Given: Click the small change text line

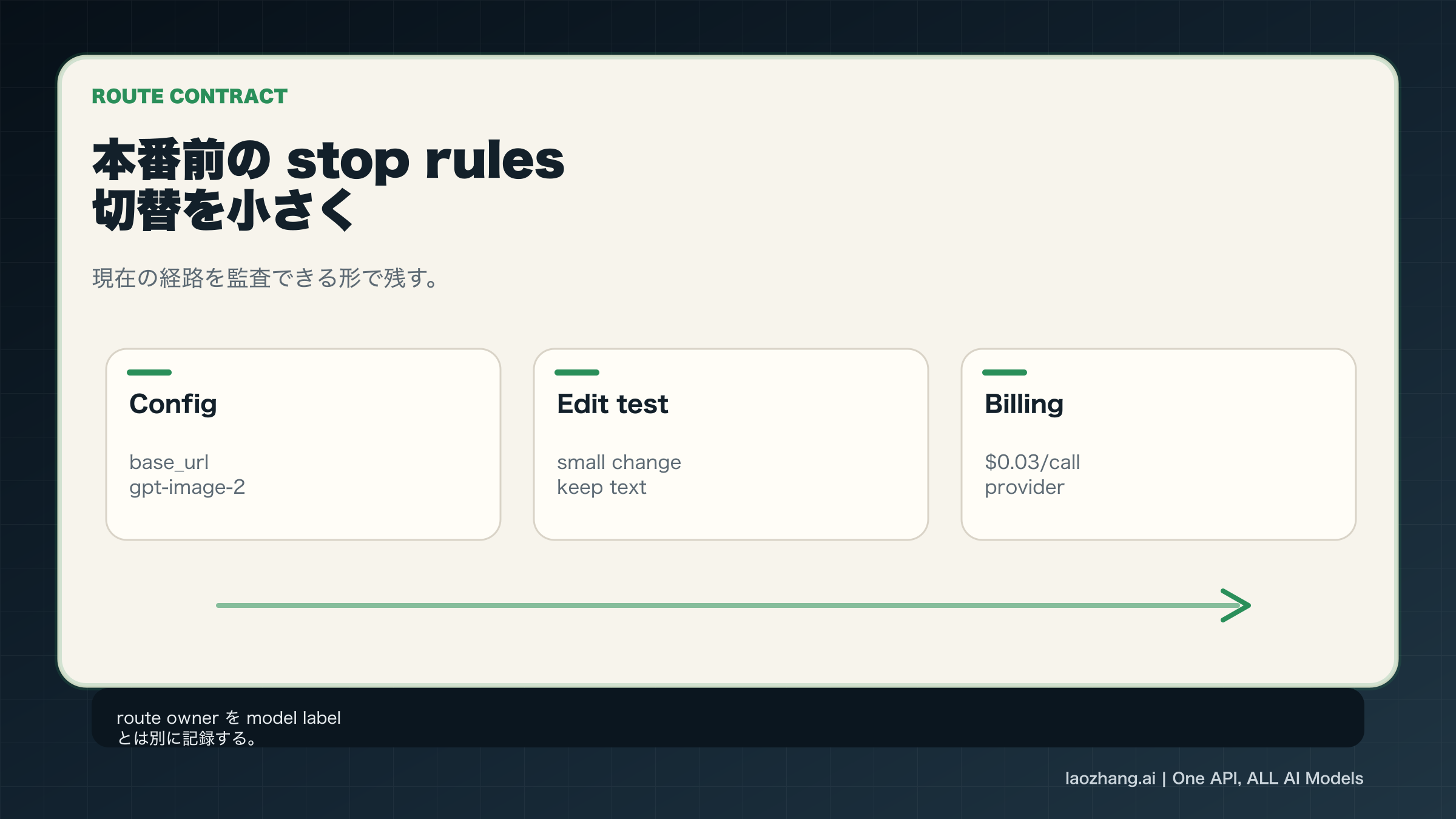Looking at the screenshot, I should (x=619, y=462).
